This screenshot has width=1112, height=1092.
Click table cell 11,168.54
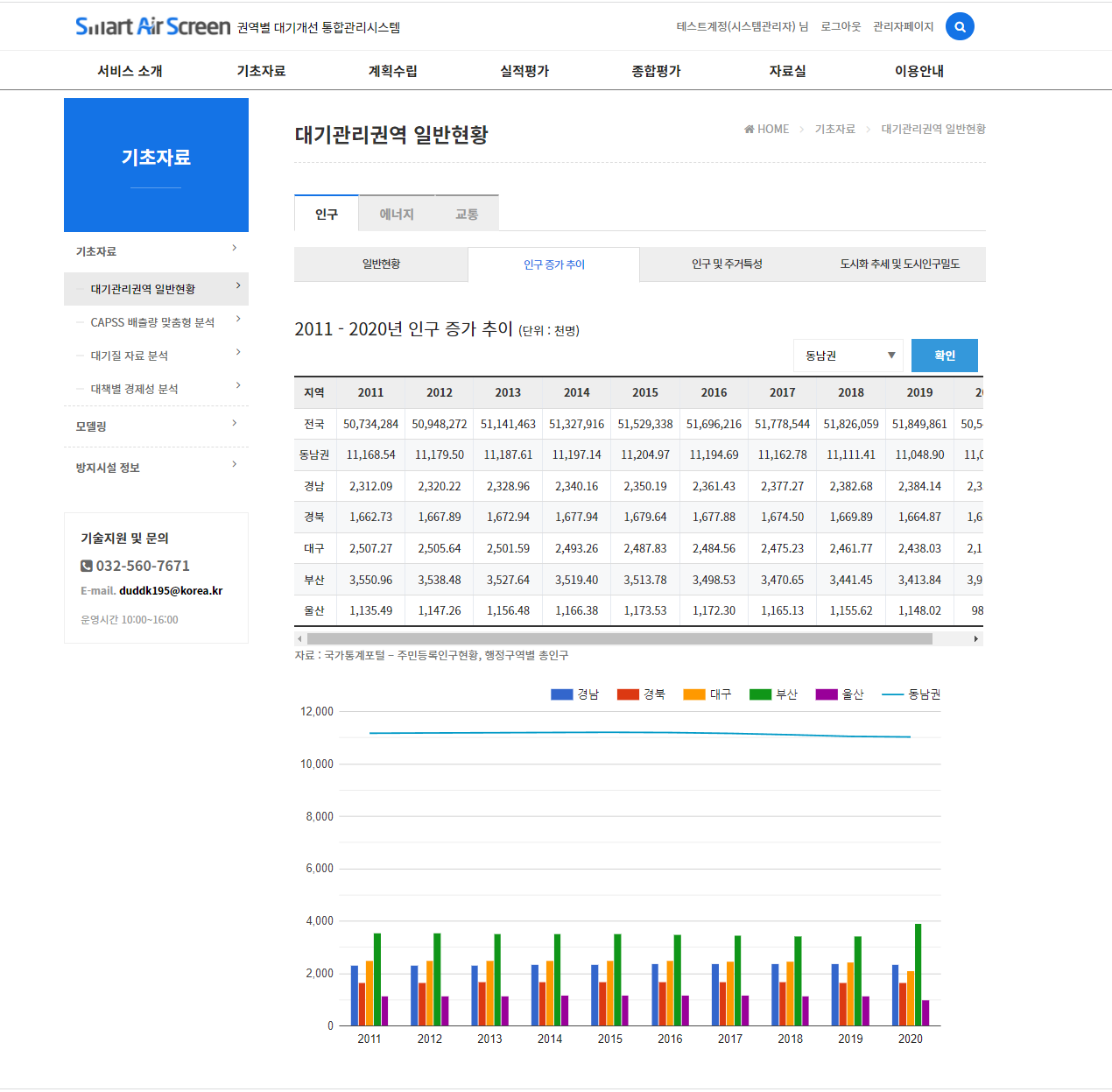pyautogui.click(x=370, y=455)
